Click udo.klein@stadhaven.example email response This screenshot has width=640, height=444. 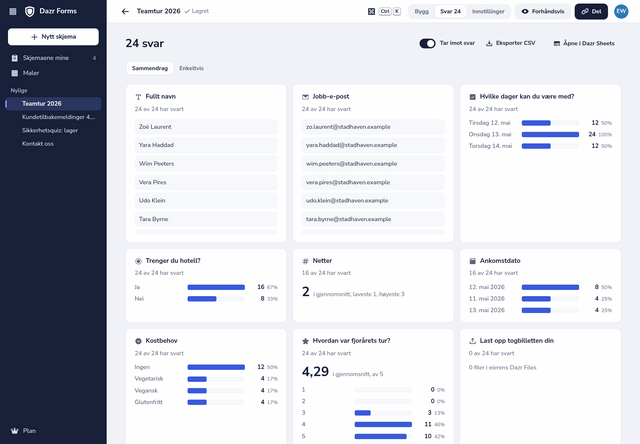(373, 201)
